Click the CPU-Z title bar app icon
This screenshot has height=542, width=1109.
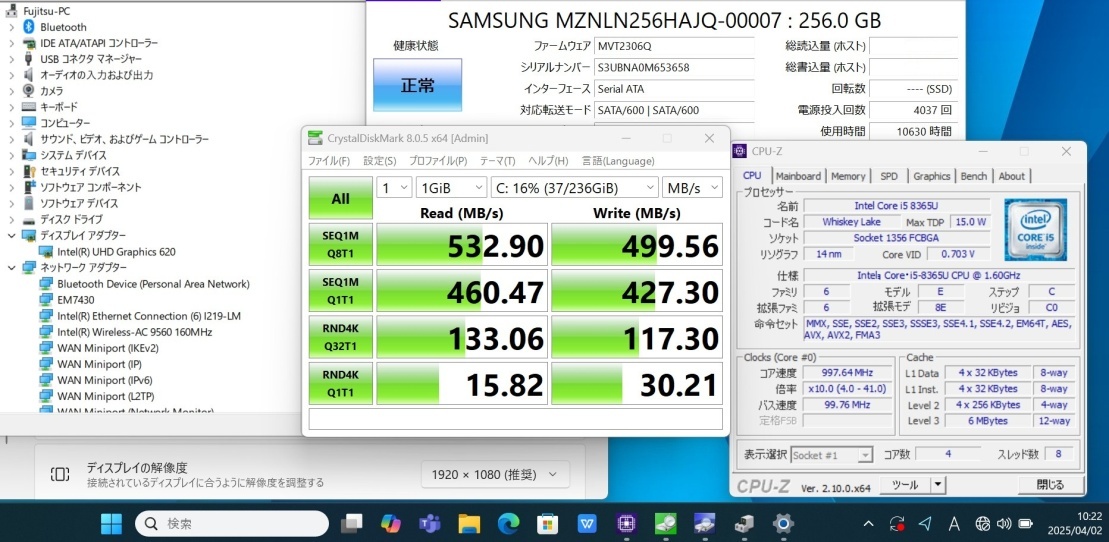click(x=740, y=151)
